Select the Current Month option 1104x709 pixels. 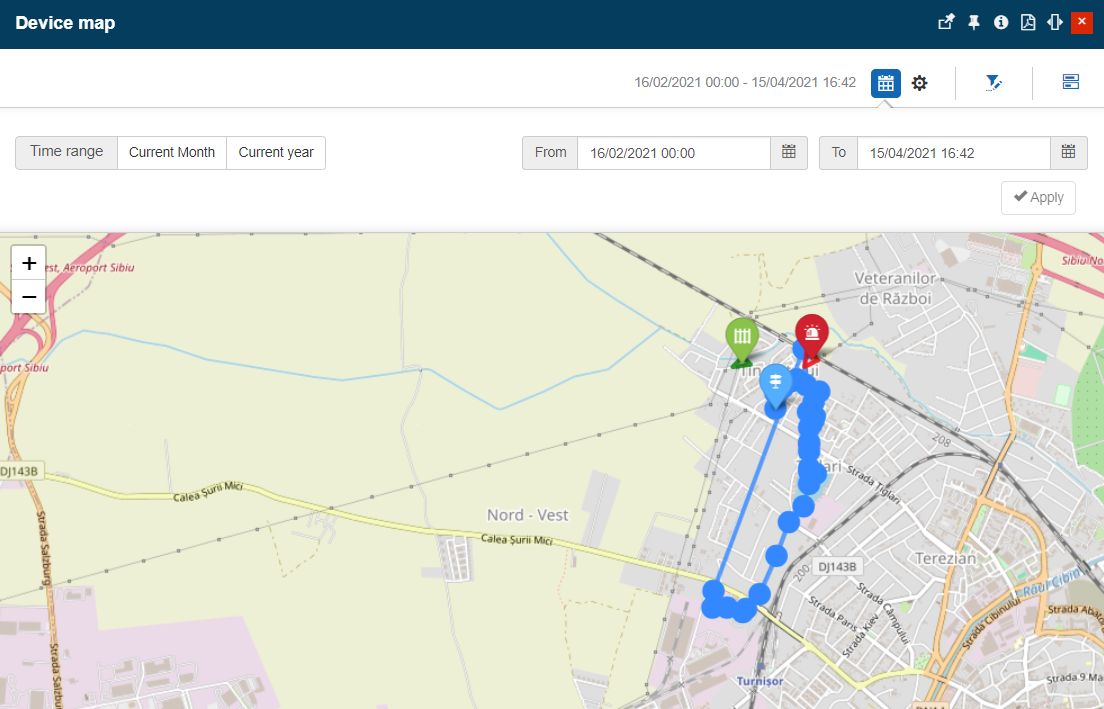[x=172, y=153]
